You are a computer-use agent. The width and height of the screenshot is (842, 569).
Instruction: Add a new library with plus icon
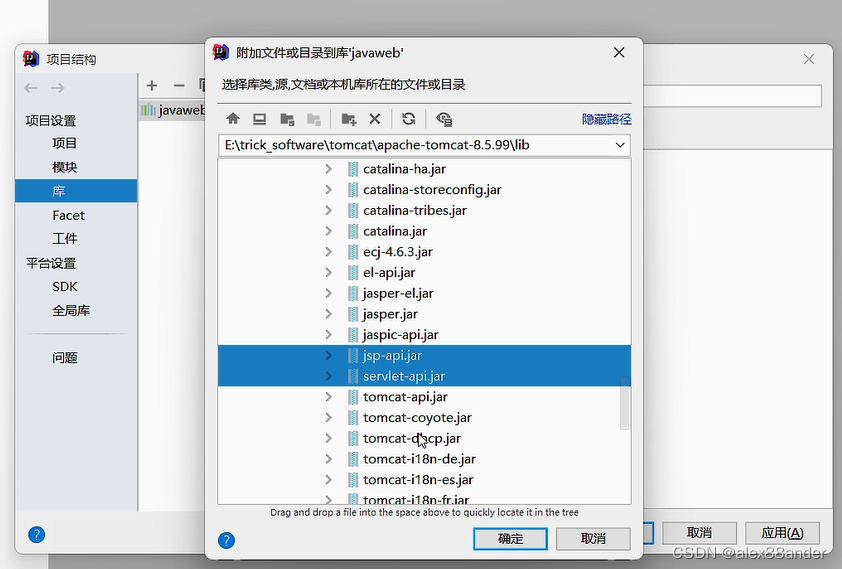152,85
